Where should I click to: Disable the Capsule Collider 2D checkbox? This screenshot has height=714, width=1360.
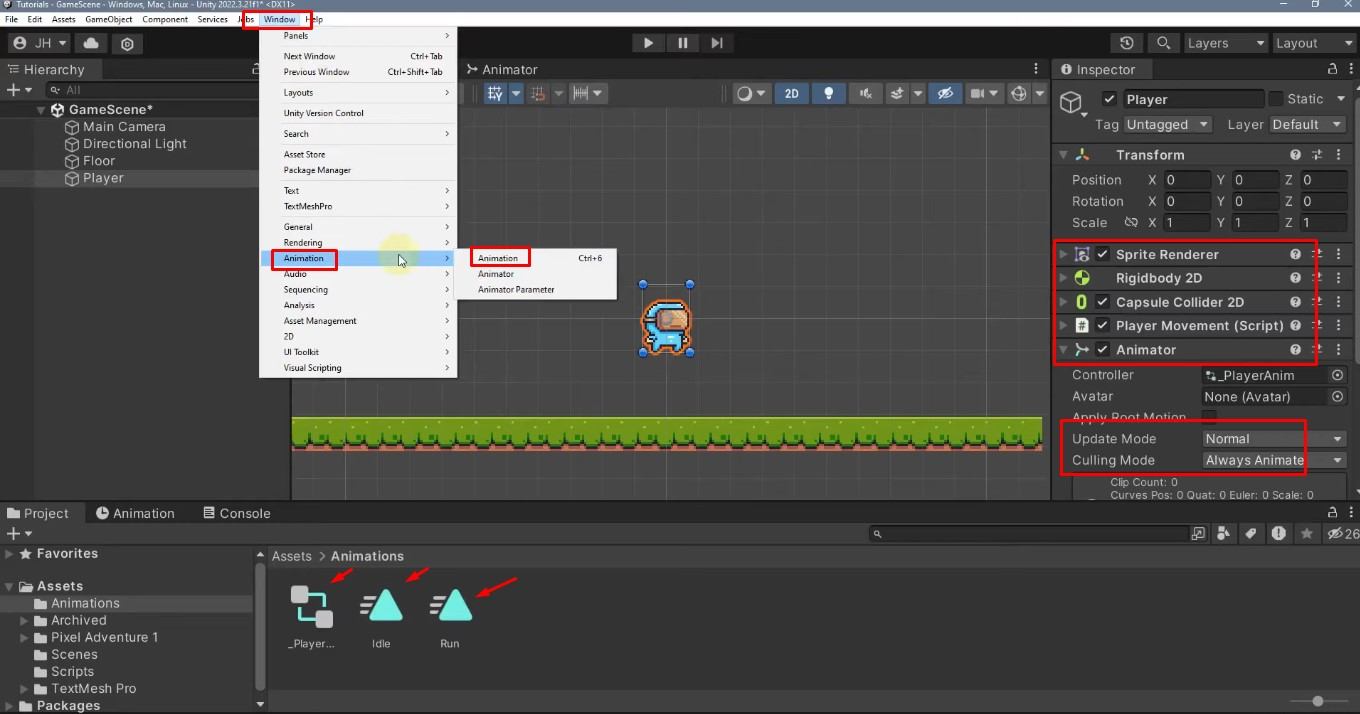(x=1102, y=302)
